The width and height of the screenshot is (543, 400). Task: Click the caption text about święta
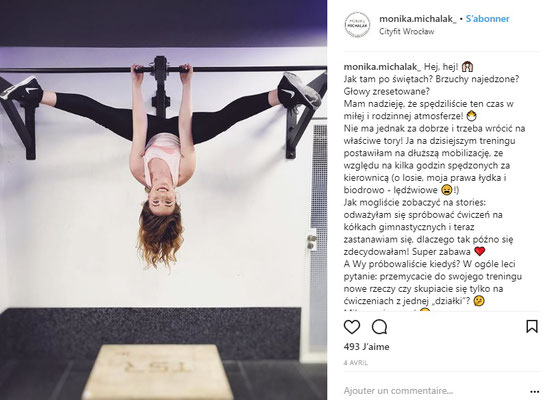[x=431, y=79]
